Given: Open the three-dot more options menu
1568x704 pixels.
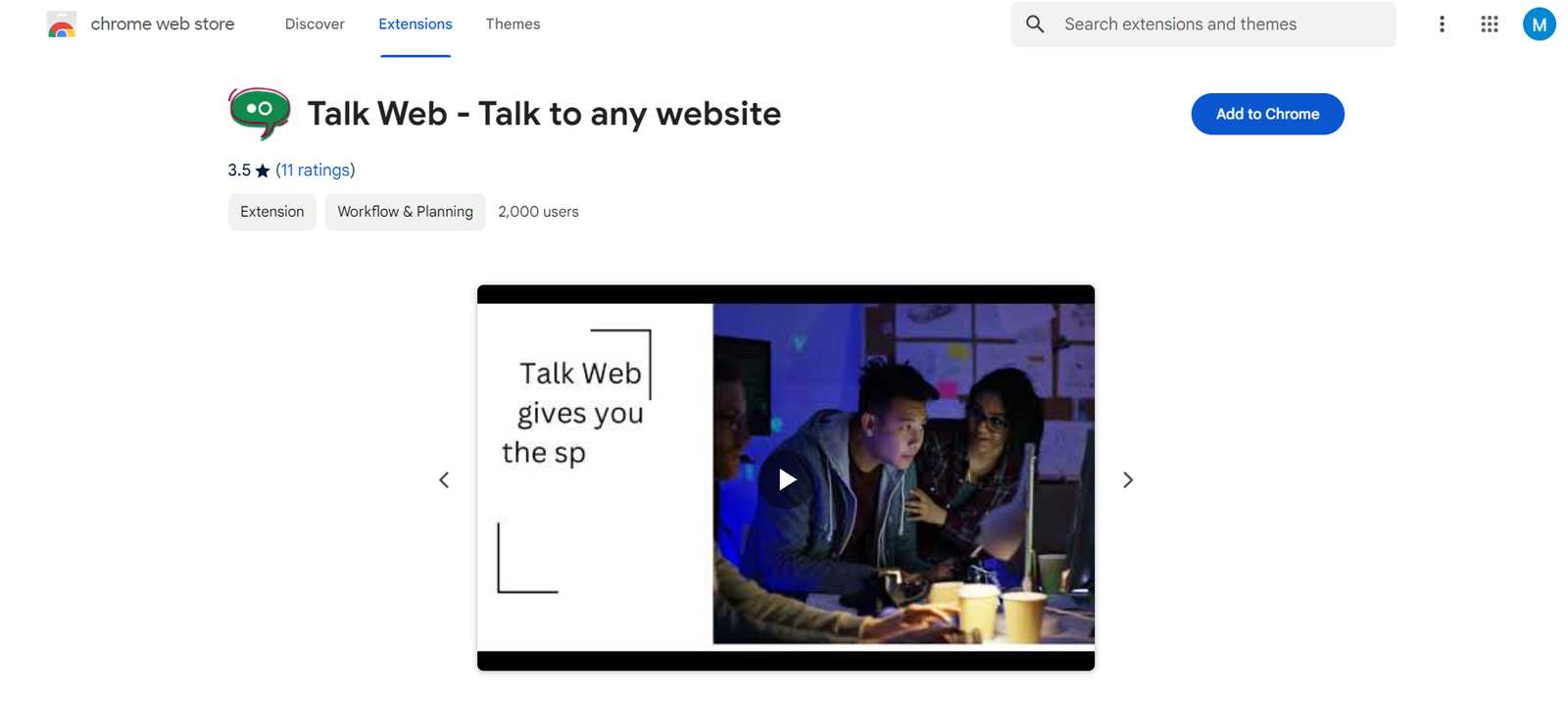Looking at the screenshot, I should (x=1441, y=25).
